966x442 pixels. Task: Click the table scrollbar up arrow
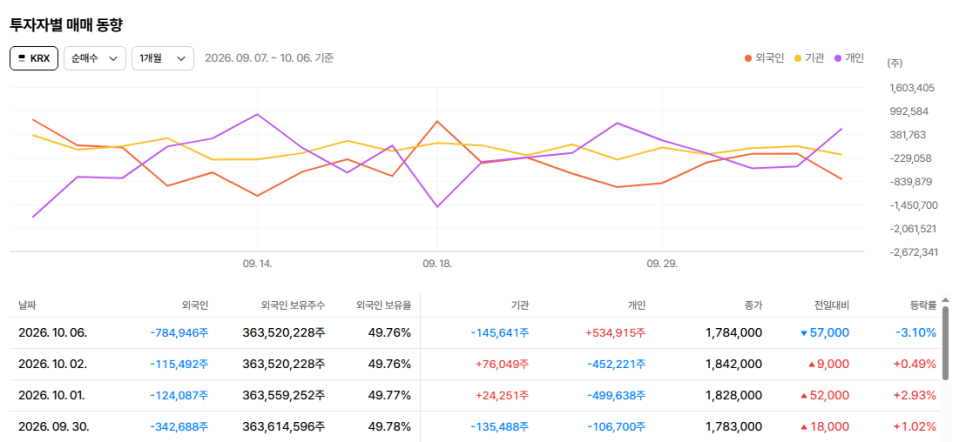(946, 300)
